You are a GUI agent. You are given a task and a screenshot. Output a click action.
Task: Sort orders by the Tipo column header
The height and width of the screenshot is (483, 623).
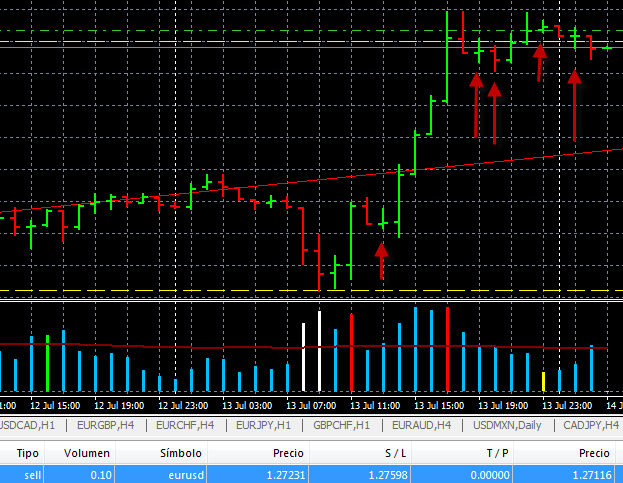[28, 452]
